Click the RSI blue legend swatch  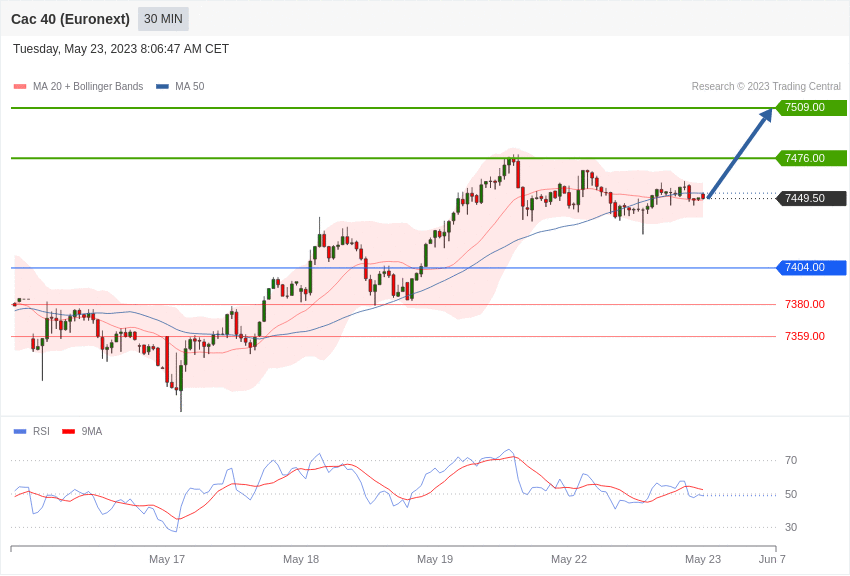(20, 431)
